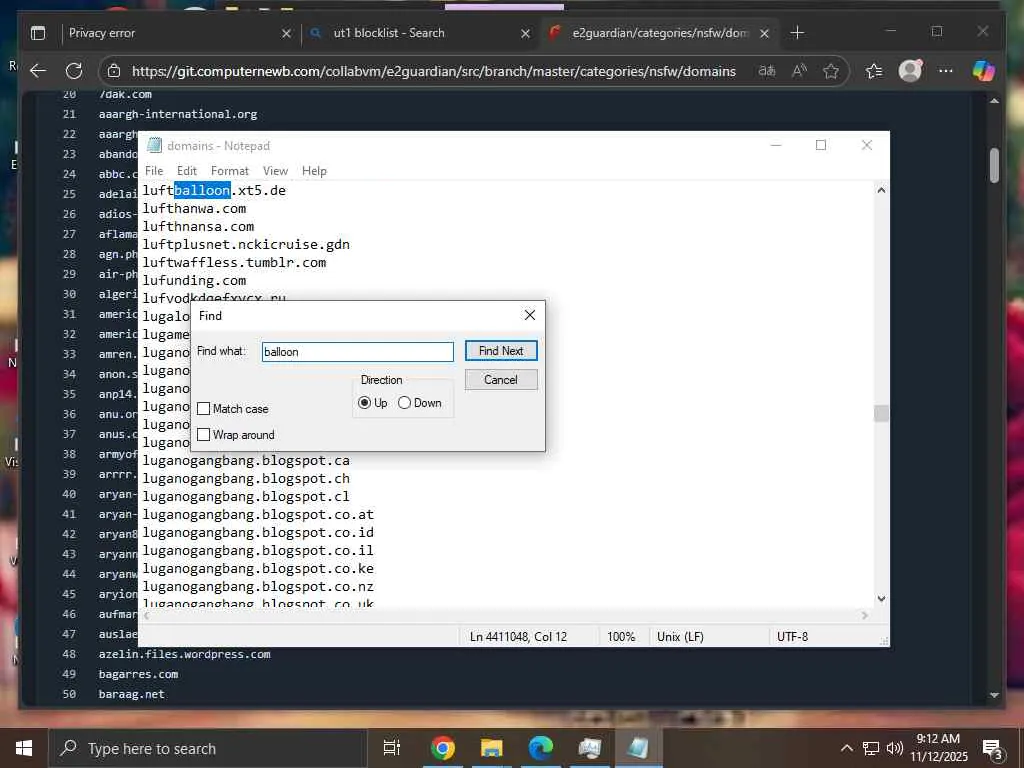Click line luftwaffless.tumblr.com in Notepad
Viewport: 1024px width, 768px height.
(x=234, y=263)
